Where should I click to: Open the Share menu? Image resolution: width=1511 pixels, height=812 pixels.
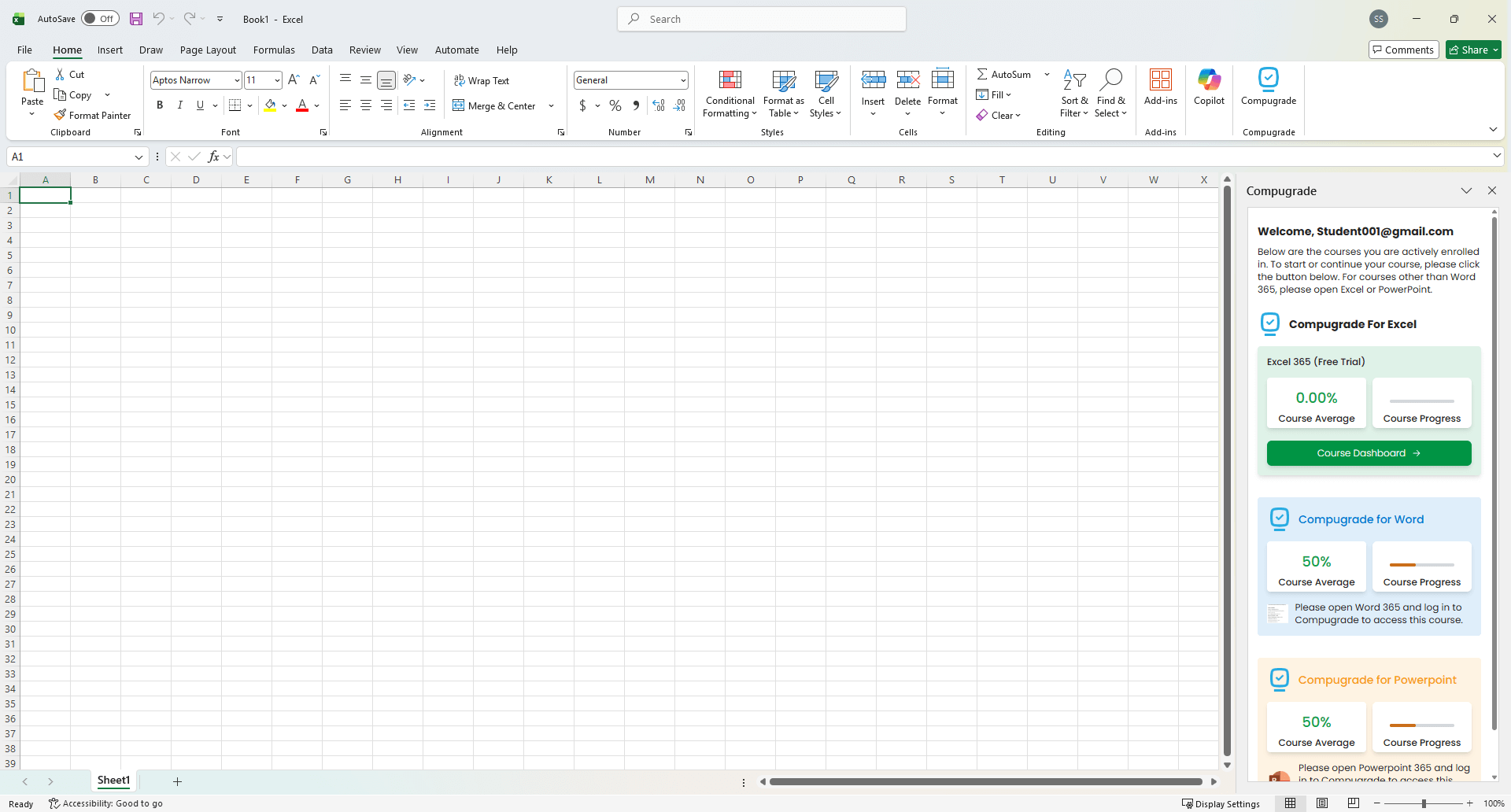1472,50
